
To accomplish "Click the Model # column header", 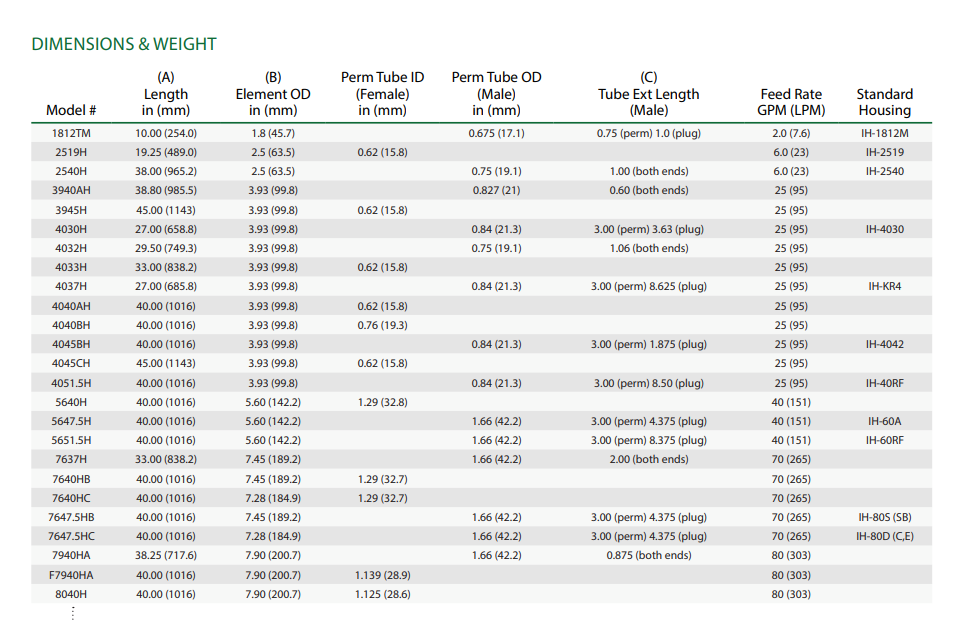I will [71, 110].
